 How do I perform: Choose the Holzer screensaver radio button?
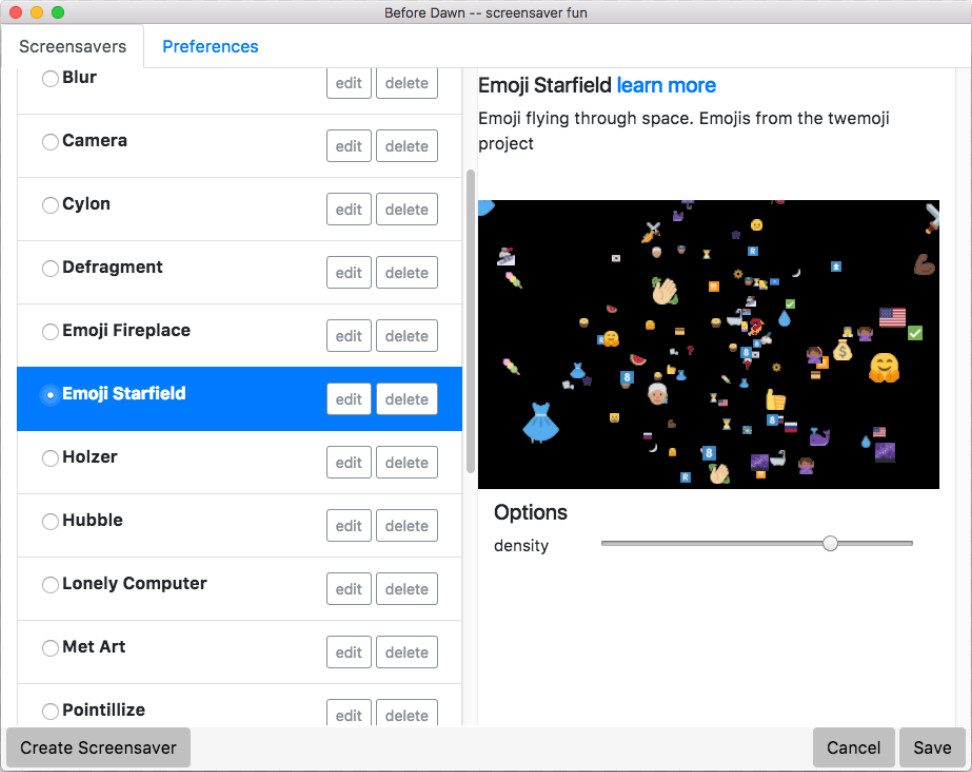tap(50, 458)
